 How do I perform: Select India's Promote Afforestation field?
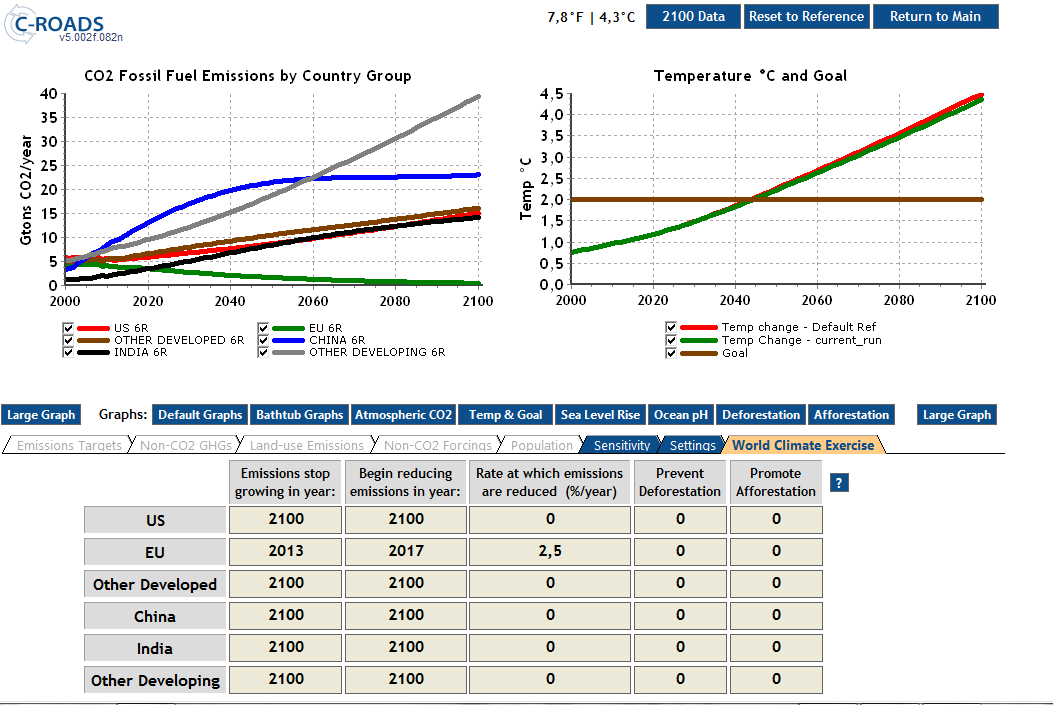776,647
